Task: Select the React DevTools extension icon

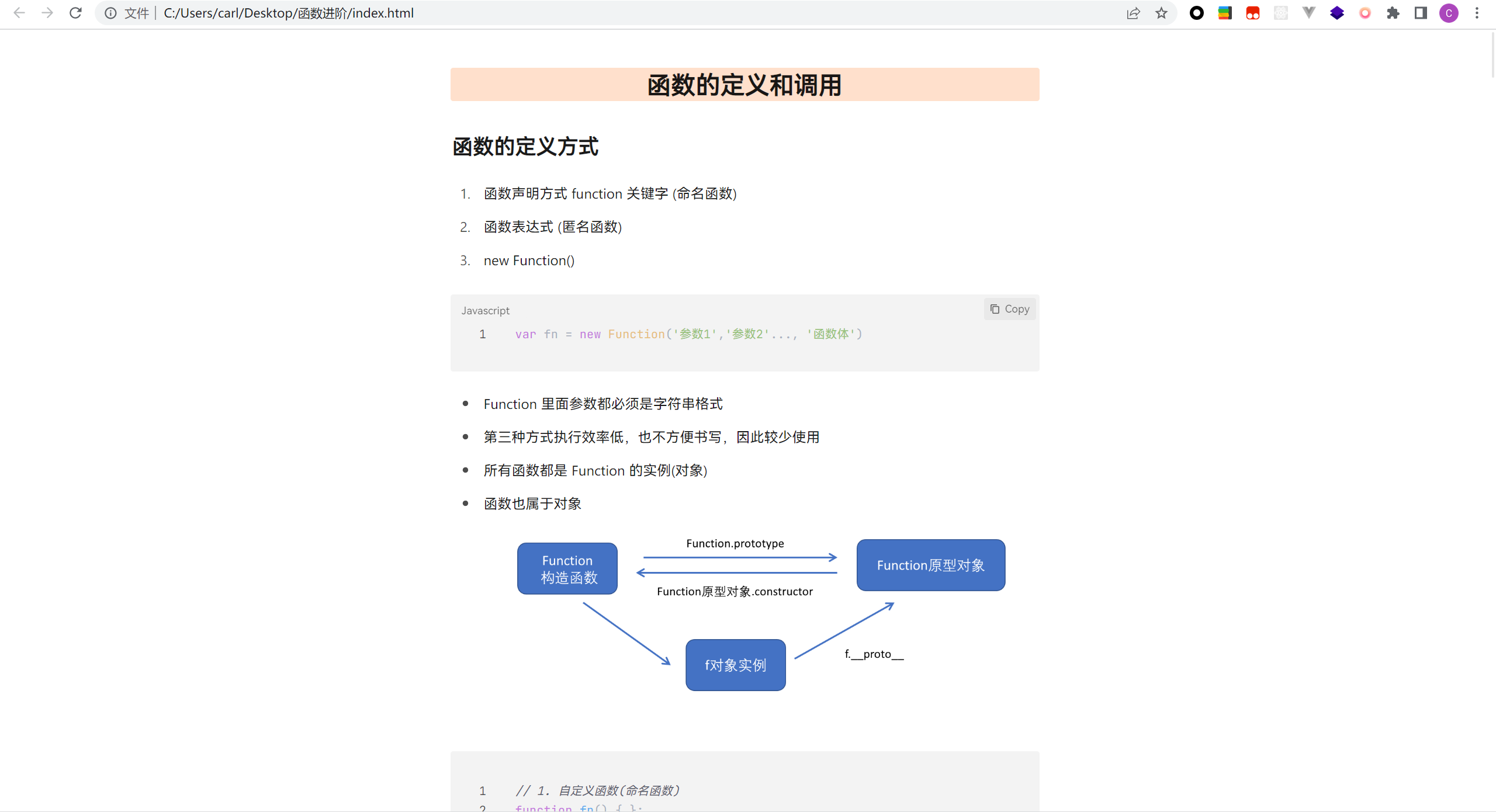Action: (1281, 12)
